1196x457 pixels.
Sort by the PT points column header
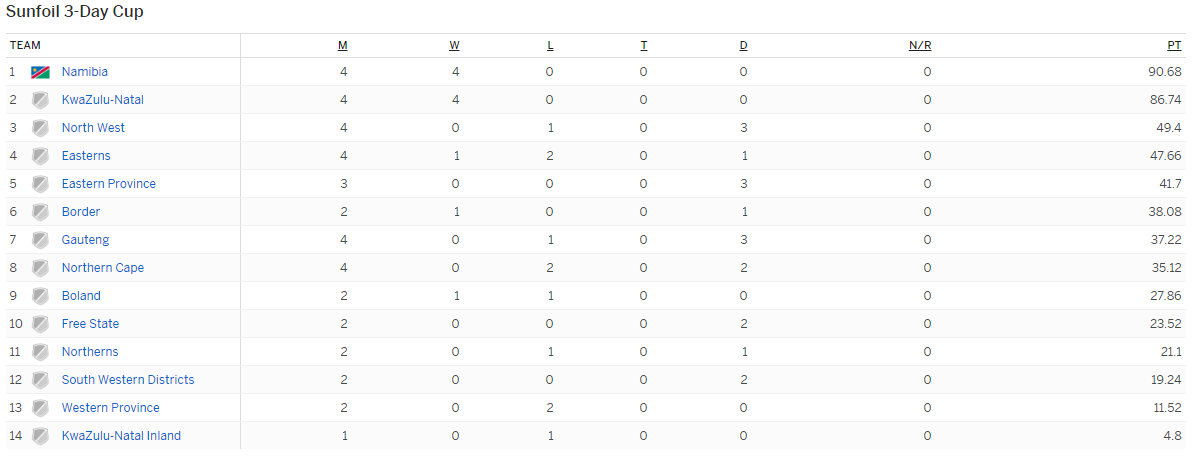[1174, 46]
